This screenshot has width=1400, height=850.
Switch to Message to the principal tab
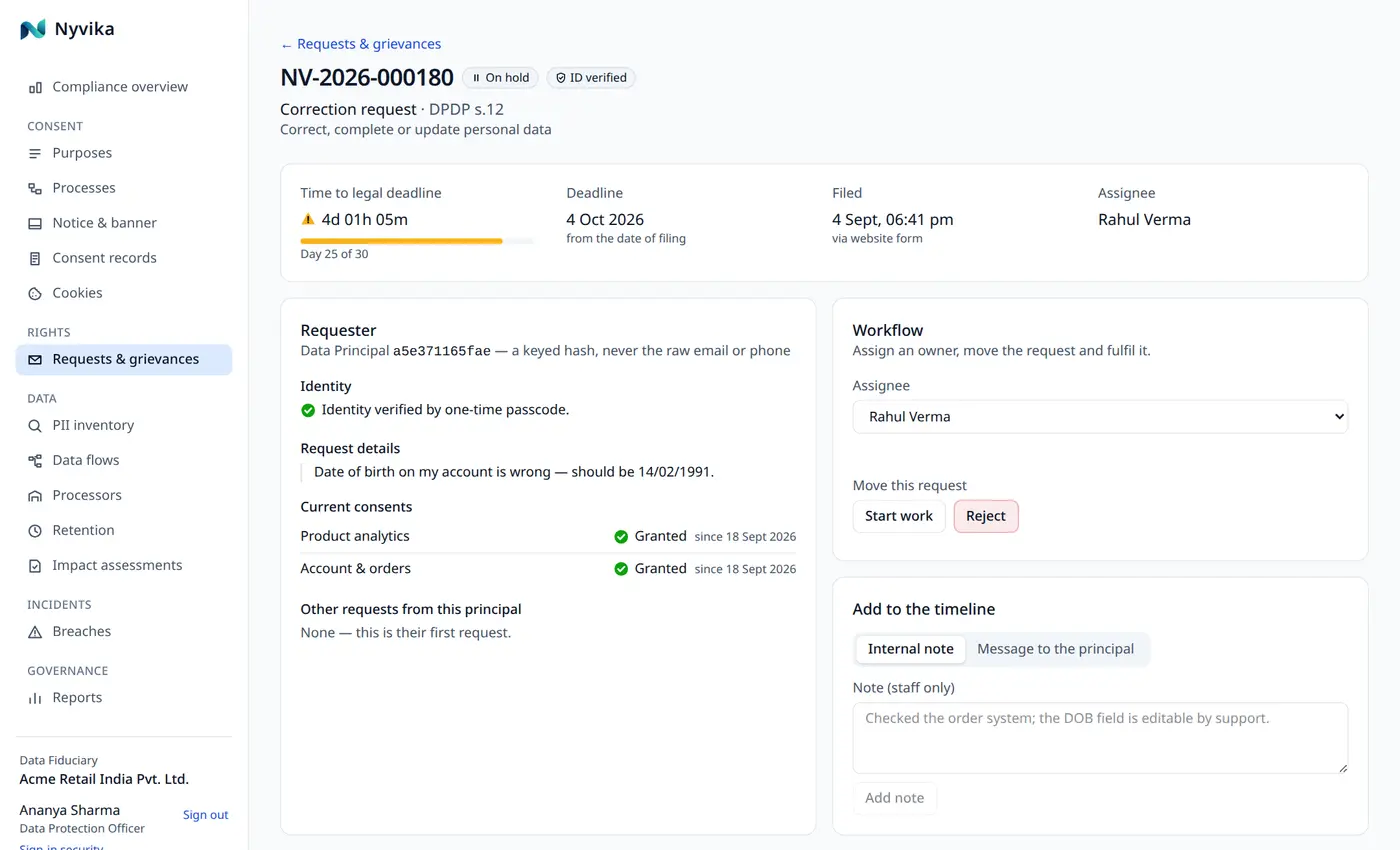pyautogui.click(x=1055, y=649)
